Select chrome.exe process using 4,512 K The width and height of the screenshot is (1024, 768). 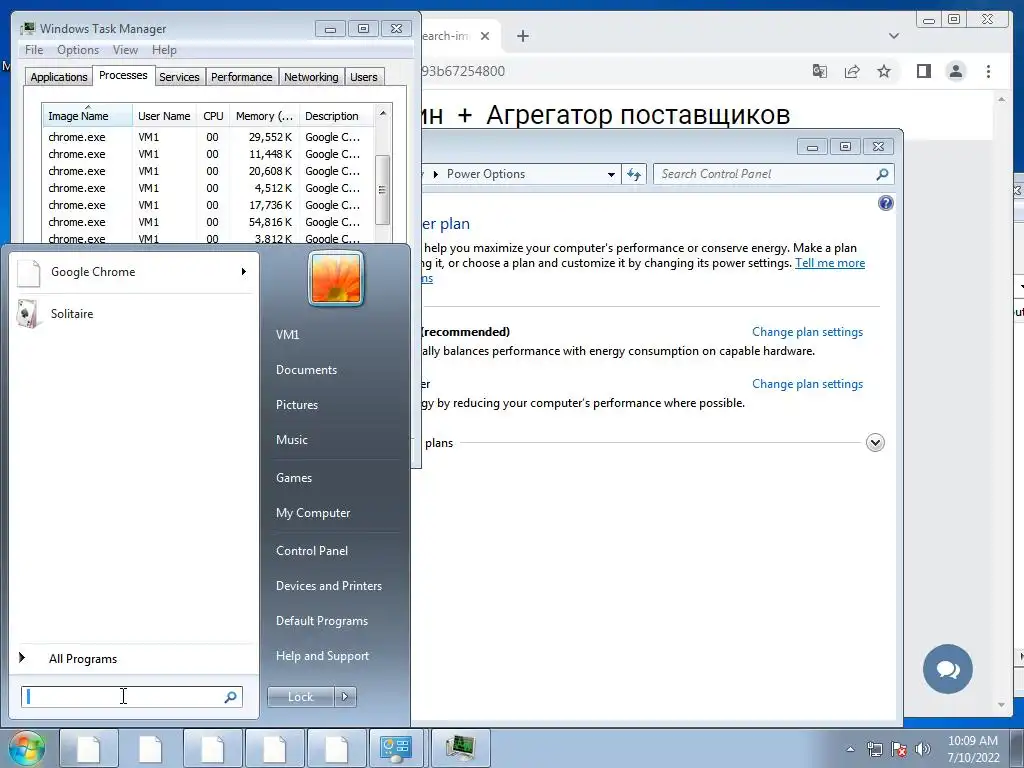pos(208,188)
